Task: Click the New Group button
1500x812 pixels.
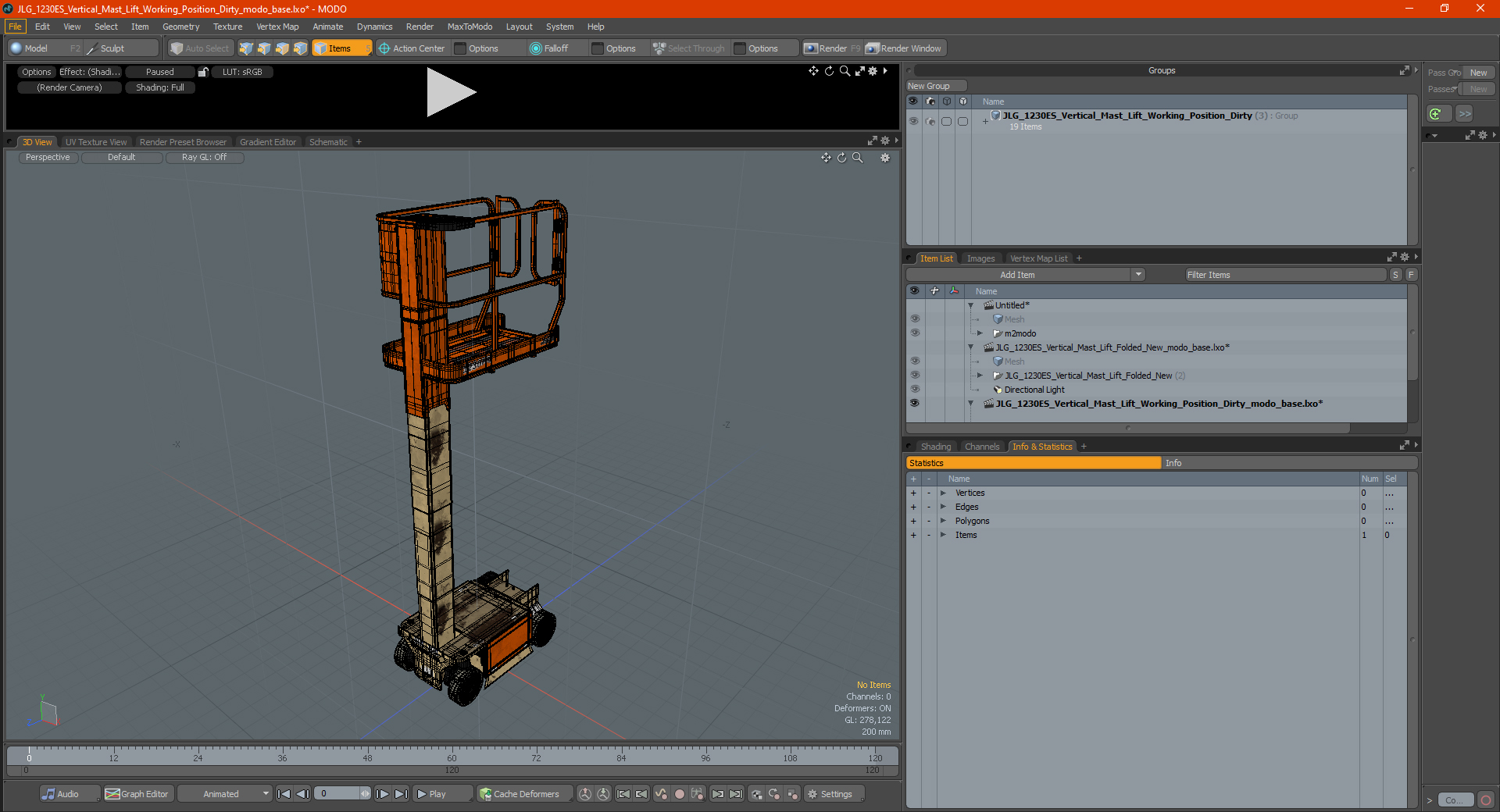Action: 936,86
